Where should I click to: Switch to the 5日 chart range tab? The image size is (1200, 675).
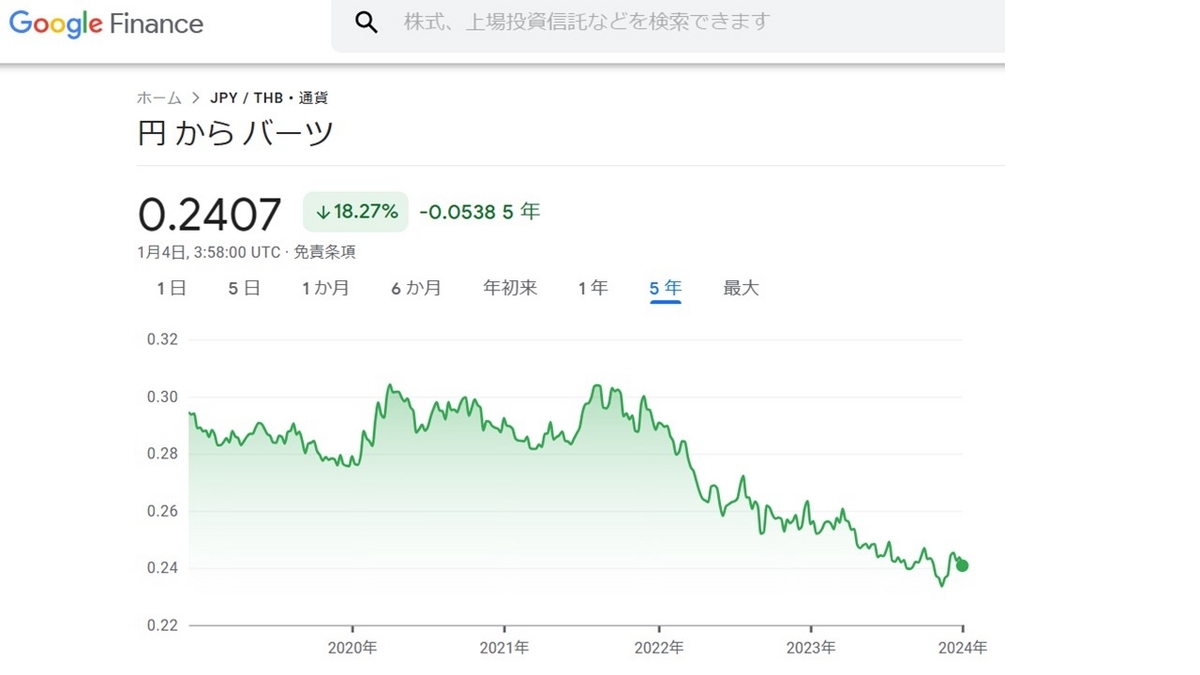[x=243, y=288]
